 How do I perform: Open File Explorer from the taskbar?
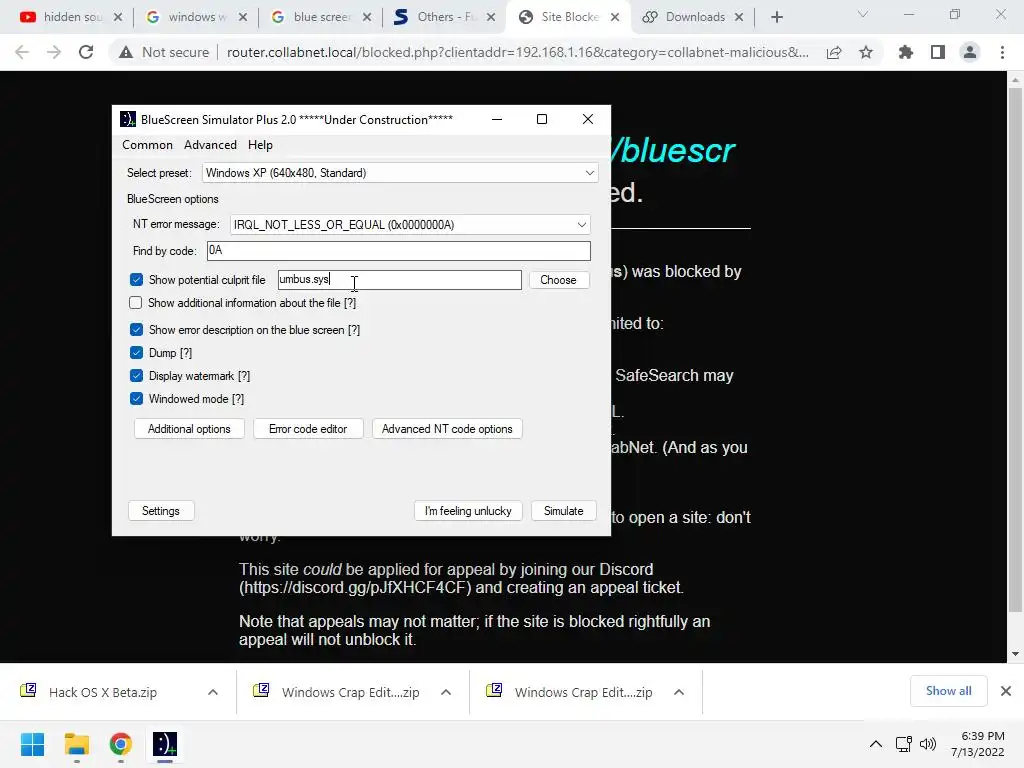click(76, 744)
